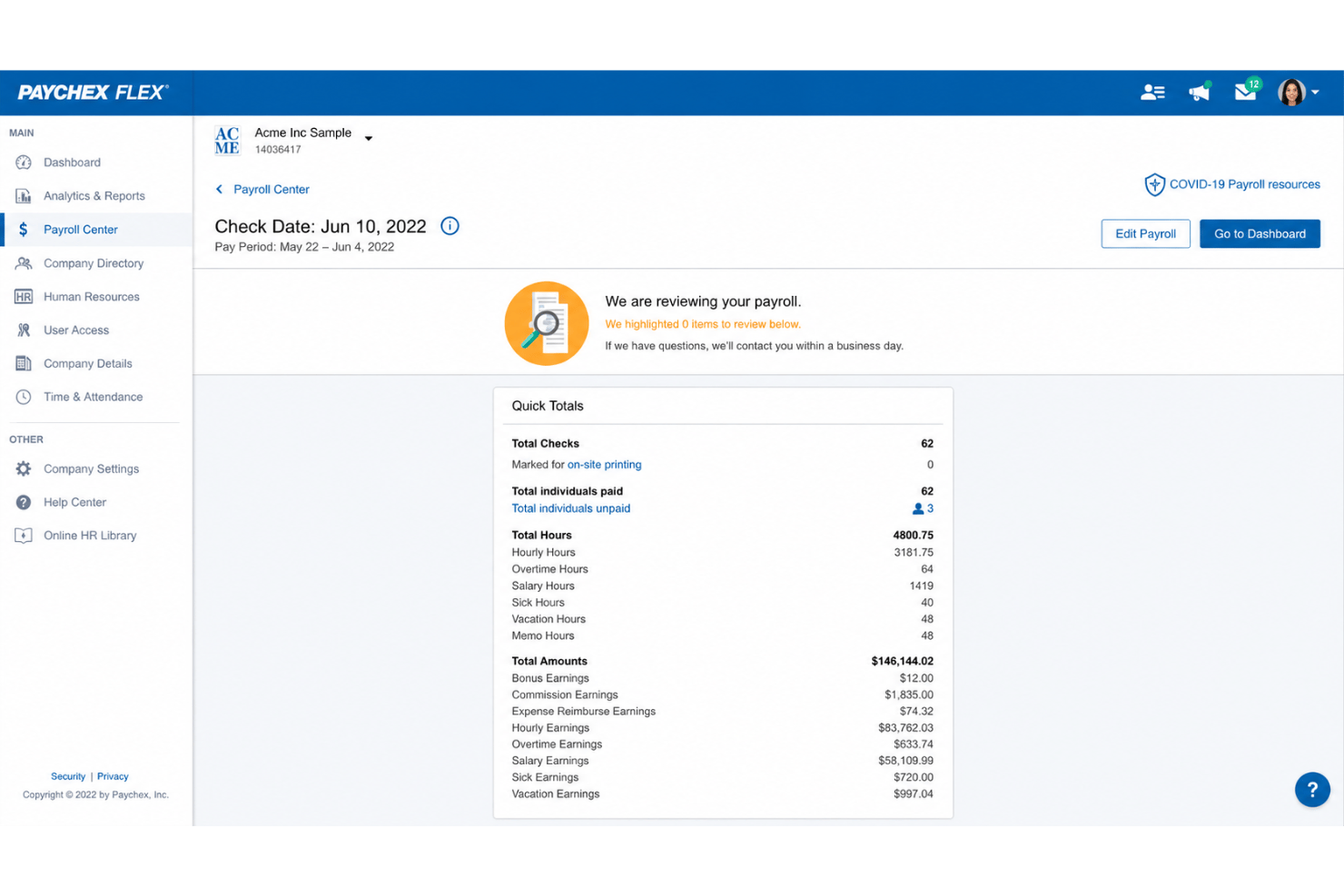Viewport: 1344px width, 896px height.
Task: Open Total individuals unpaid link
Action: tap(571, 508)
